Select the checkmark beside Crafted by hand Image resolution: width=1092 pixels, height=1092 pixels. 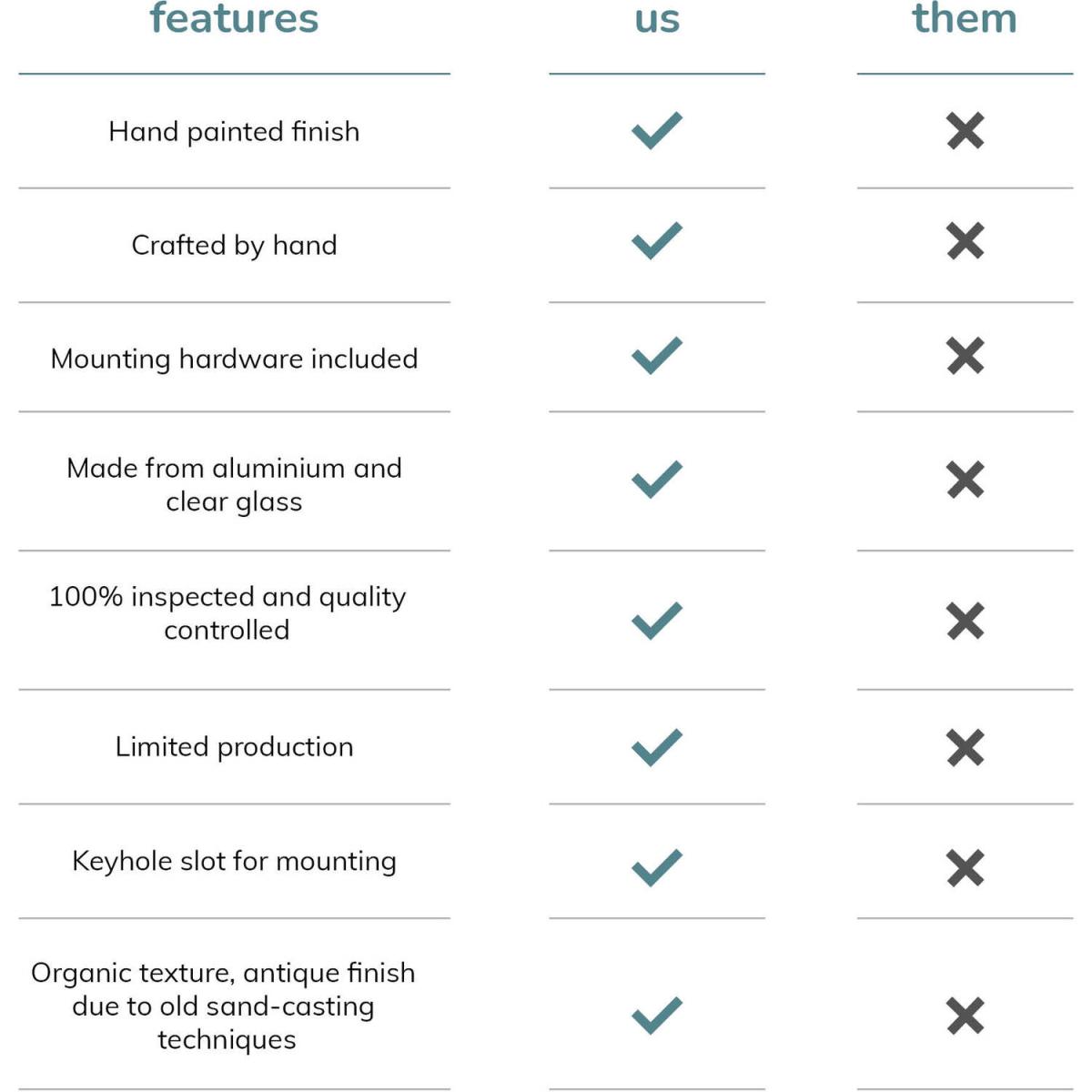pos(656,241)
